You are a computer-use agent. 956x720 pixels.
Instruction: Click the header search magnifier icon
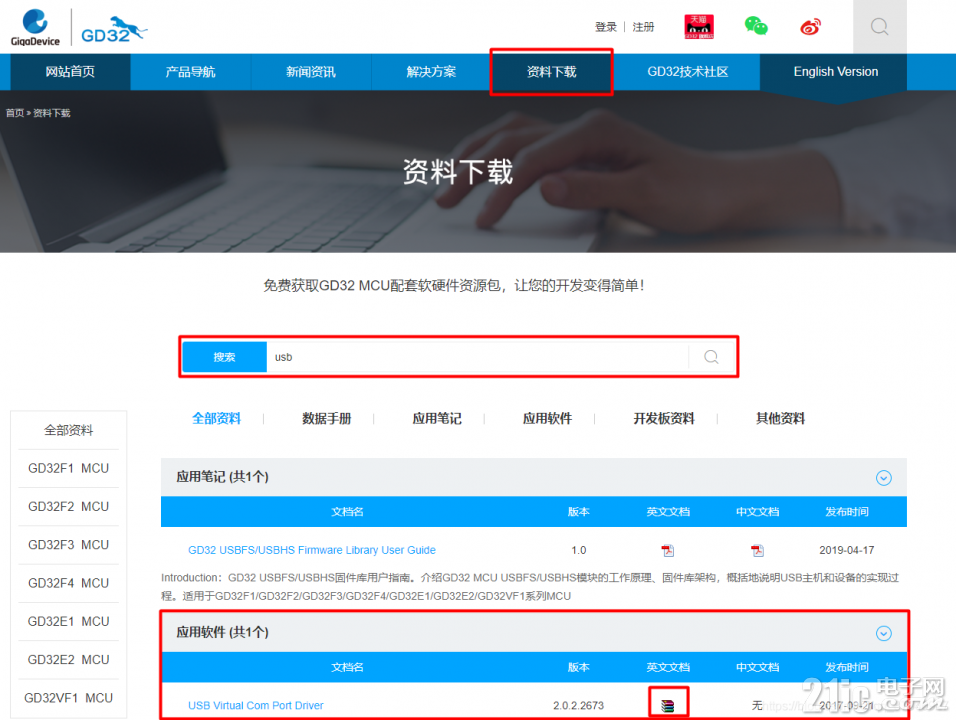click(879, 27)
